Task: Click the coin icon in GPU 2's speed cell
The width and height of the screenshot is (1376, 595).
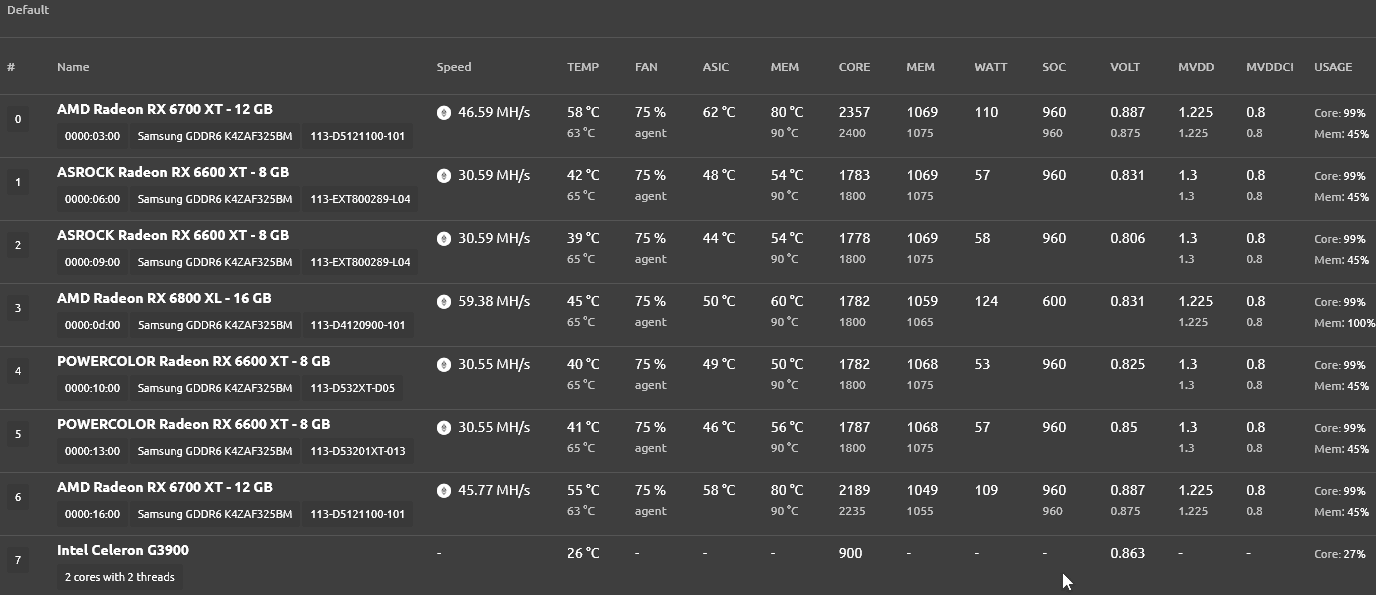Action: click(444, 239)
